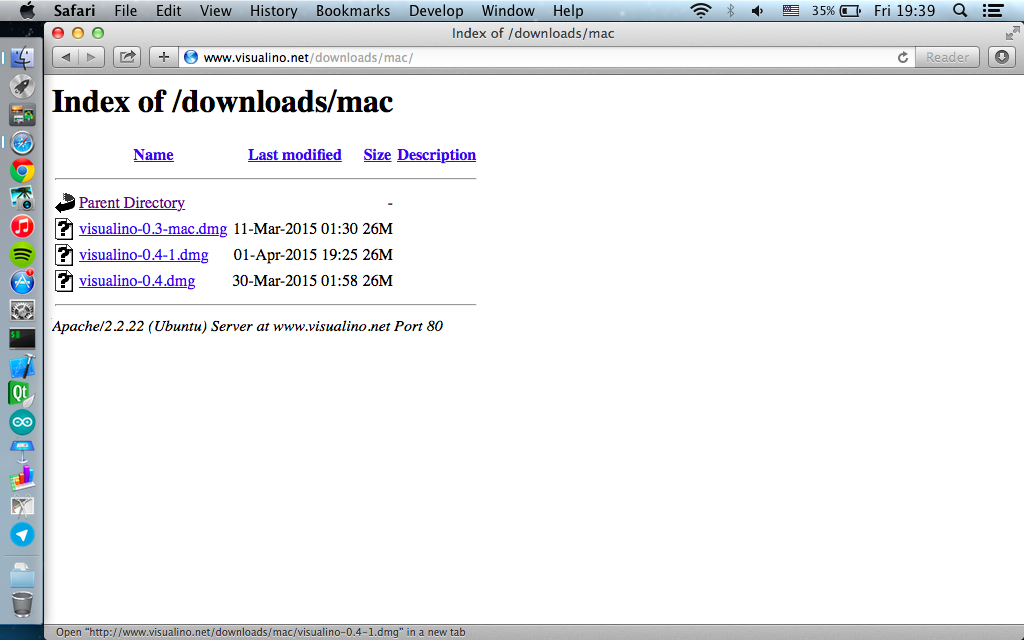Open the folder stack in the dock
The width and height of the screenshot is (1024, 640).
pyautogui.click(x=22, y=575)
